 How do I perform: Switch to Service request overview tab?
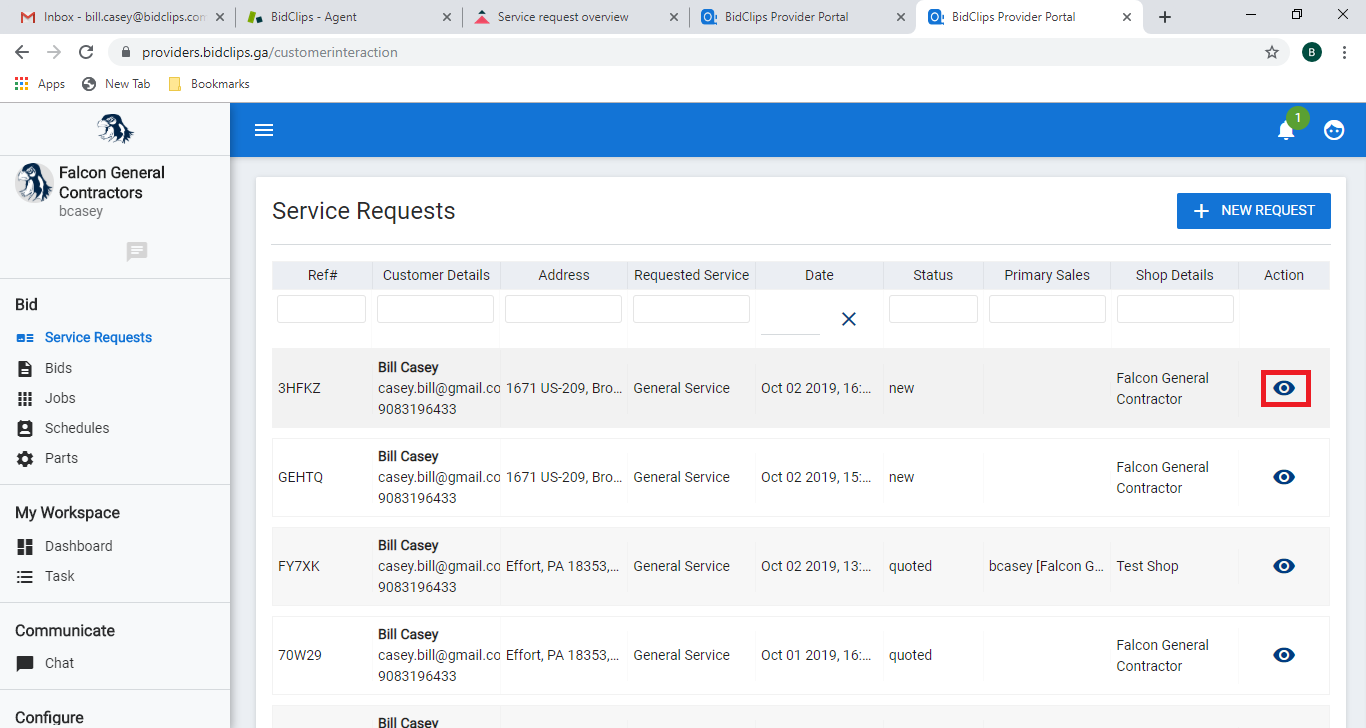[x=576, y=17]
